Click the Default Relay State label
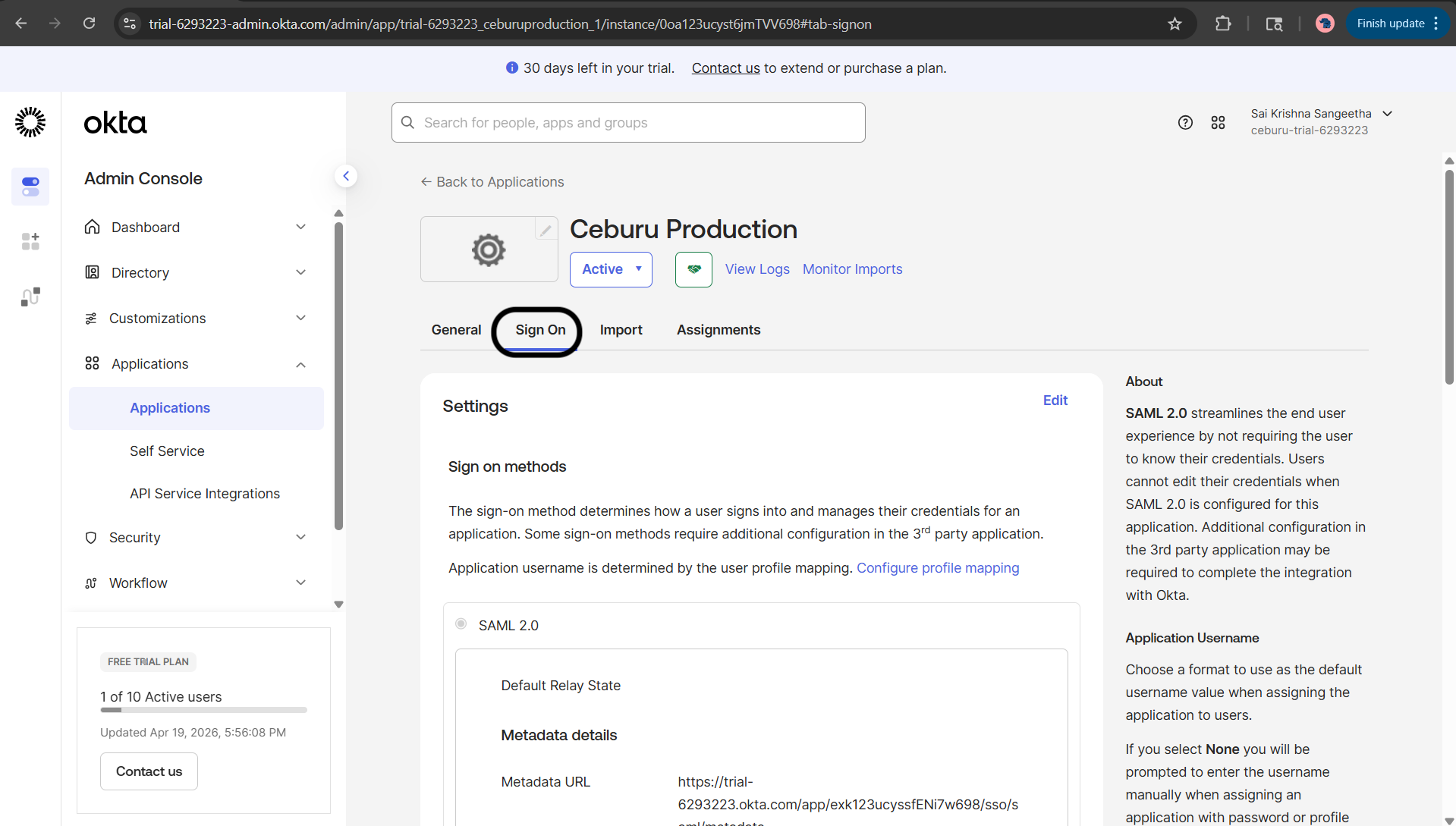1456x826 pixels. point(561,686)
